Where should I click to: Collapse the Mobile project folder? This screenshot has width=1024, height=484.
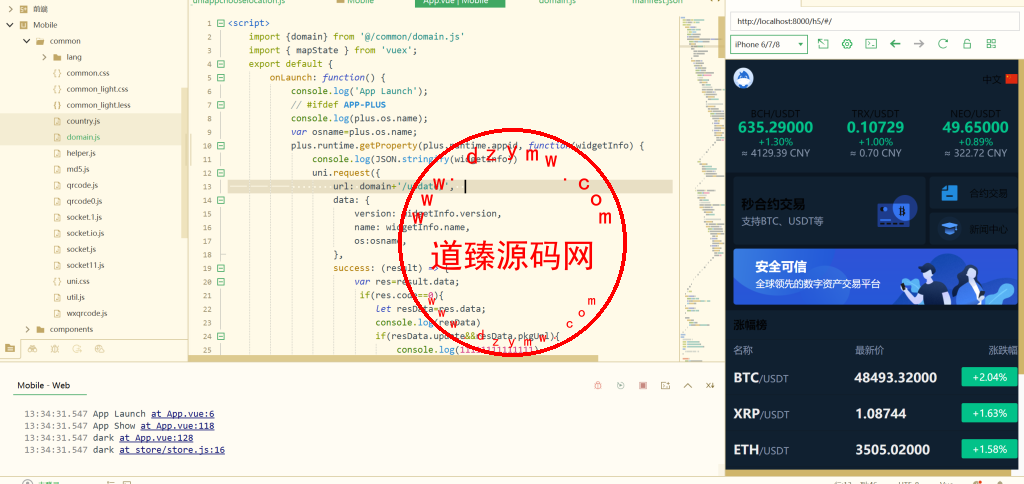[x=10, y=25]
